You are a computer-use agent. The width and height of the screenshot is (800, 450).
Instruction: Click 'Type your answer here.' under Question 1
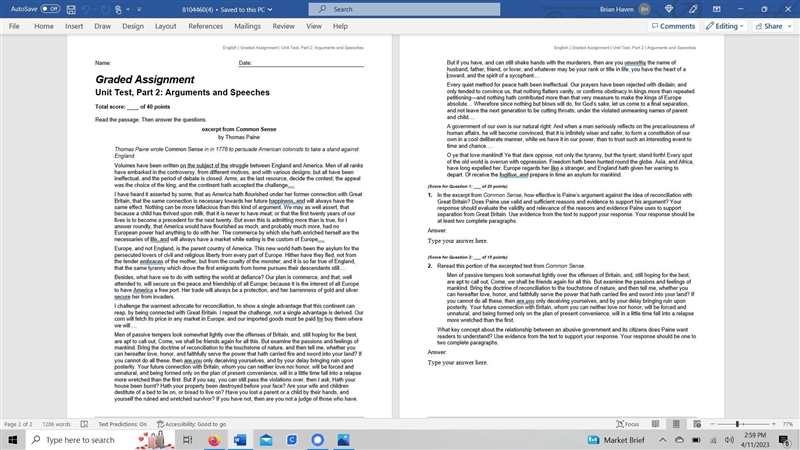tap(458, 241)
